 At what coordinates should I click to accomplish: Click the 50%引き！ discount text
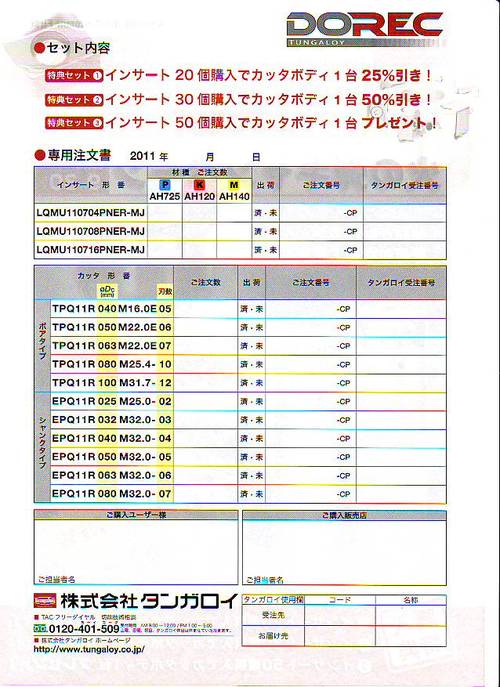397,99
